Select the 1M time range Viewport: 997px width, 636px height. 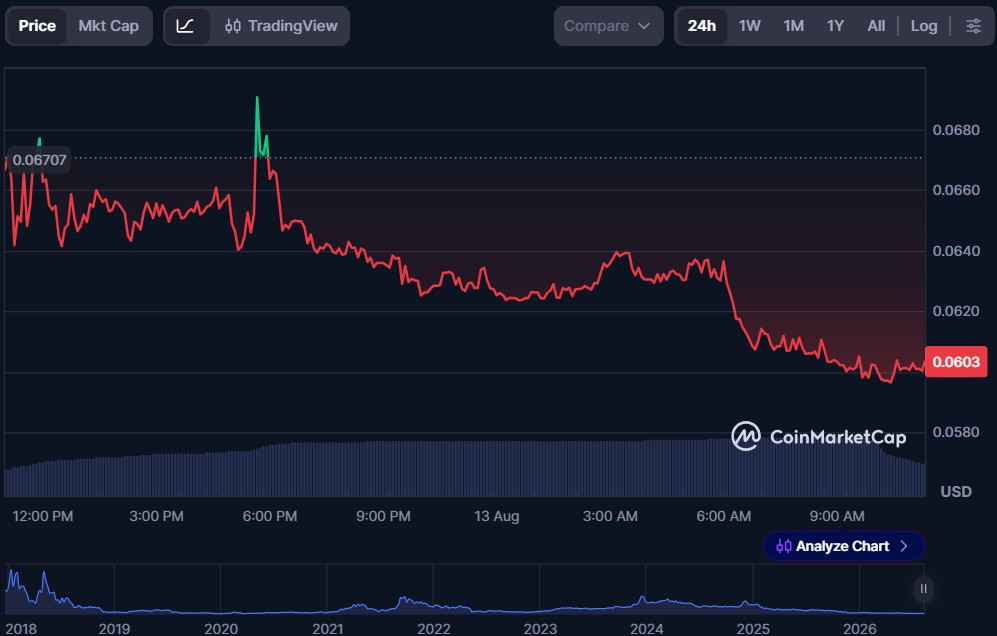(x=794, y=26)
